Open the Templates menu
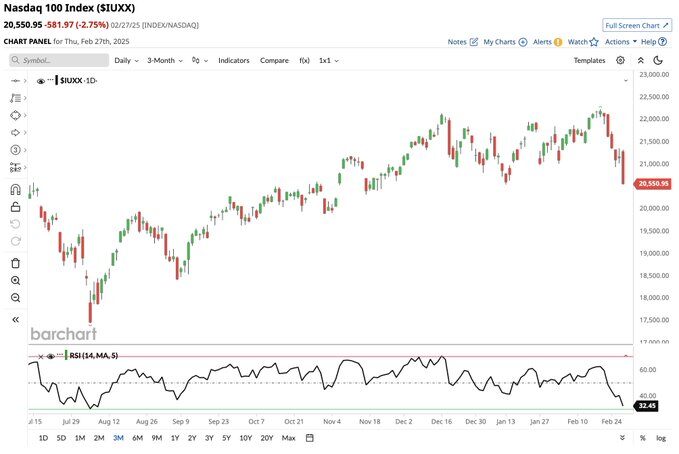The width and height of the screenshot is (679, 454). coord(589,60)
